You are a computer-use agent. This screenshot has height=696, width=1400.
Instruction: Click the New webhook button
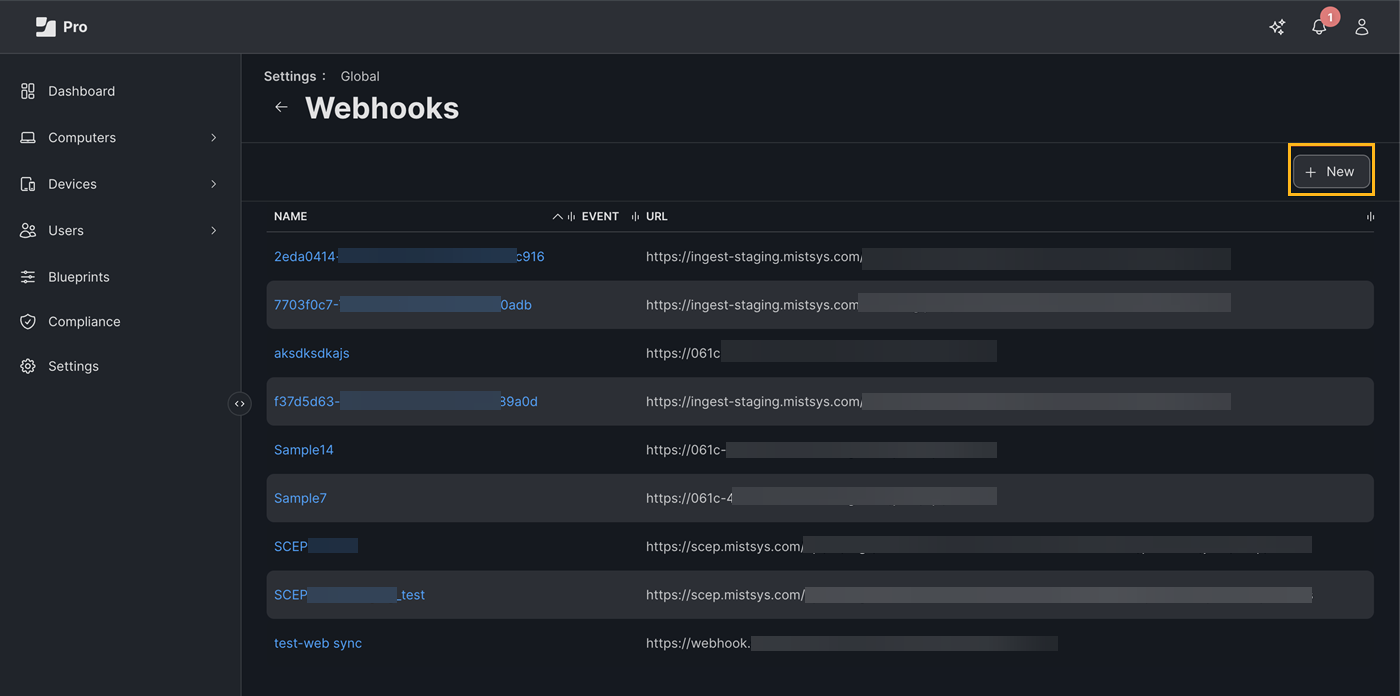click(1330, 172)
